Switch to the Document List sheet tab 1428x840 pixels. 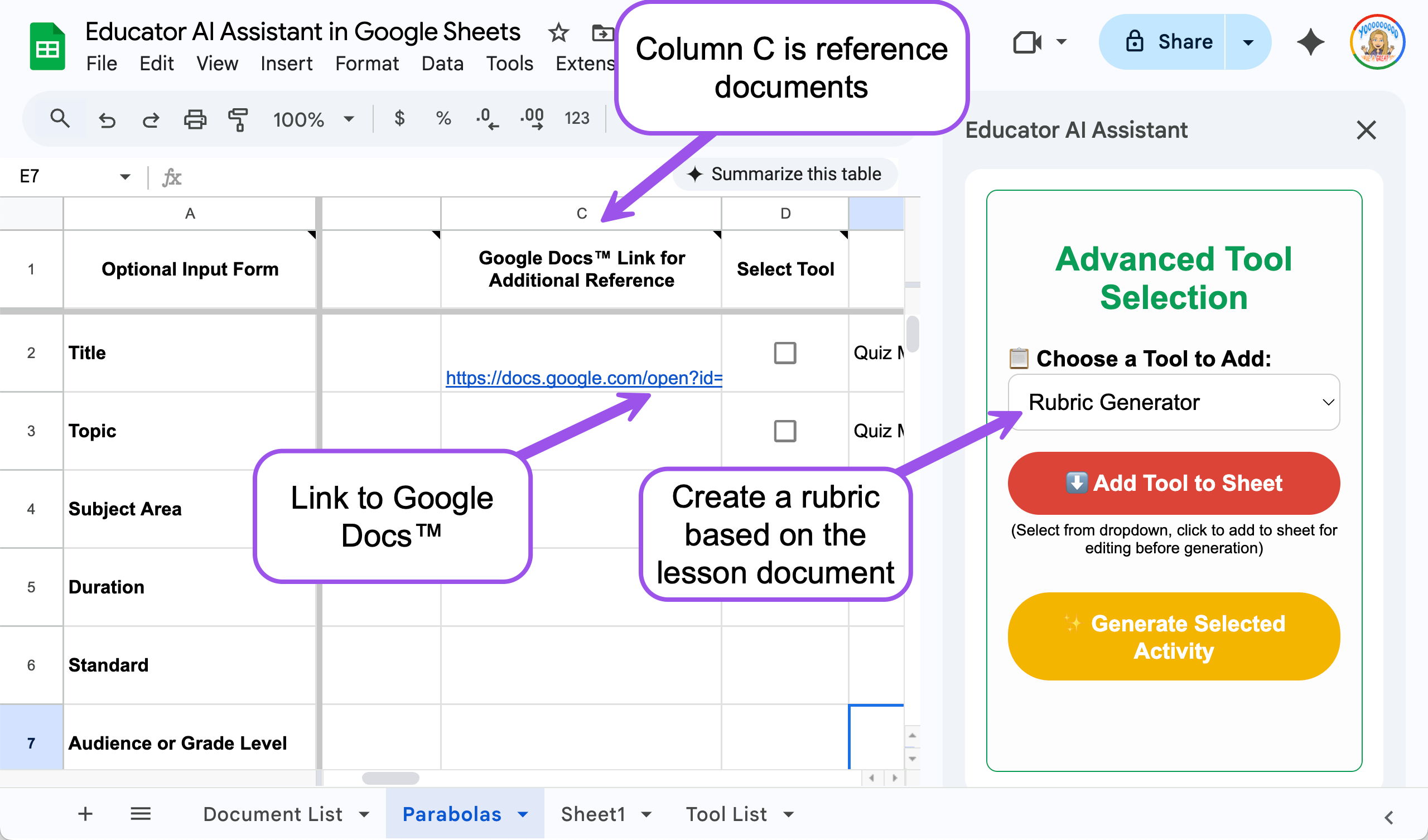(x=273, y=814)
